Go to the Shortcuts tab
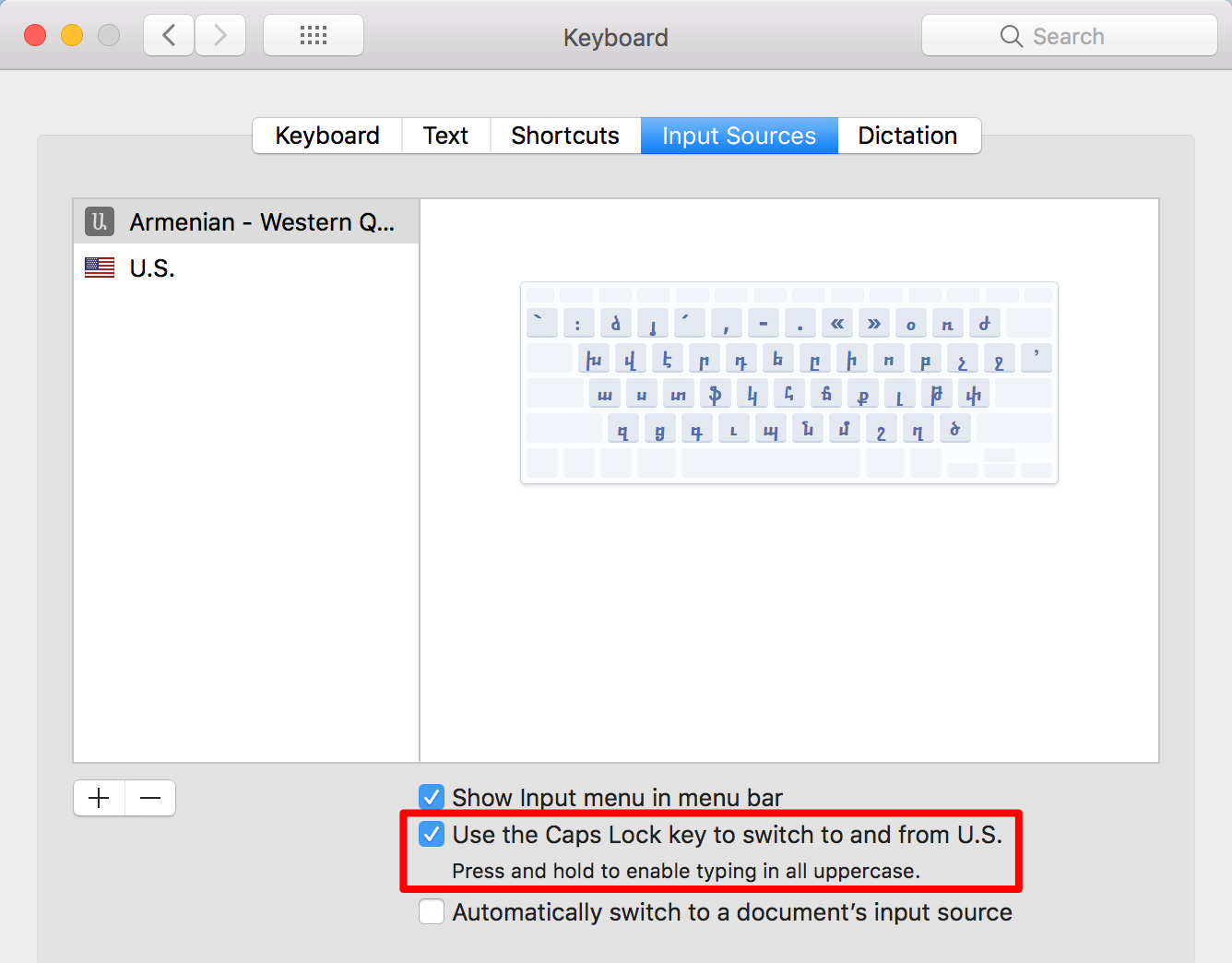 [x=565, y=136]
